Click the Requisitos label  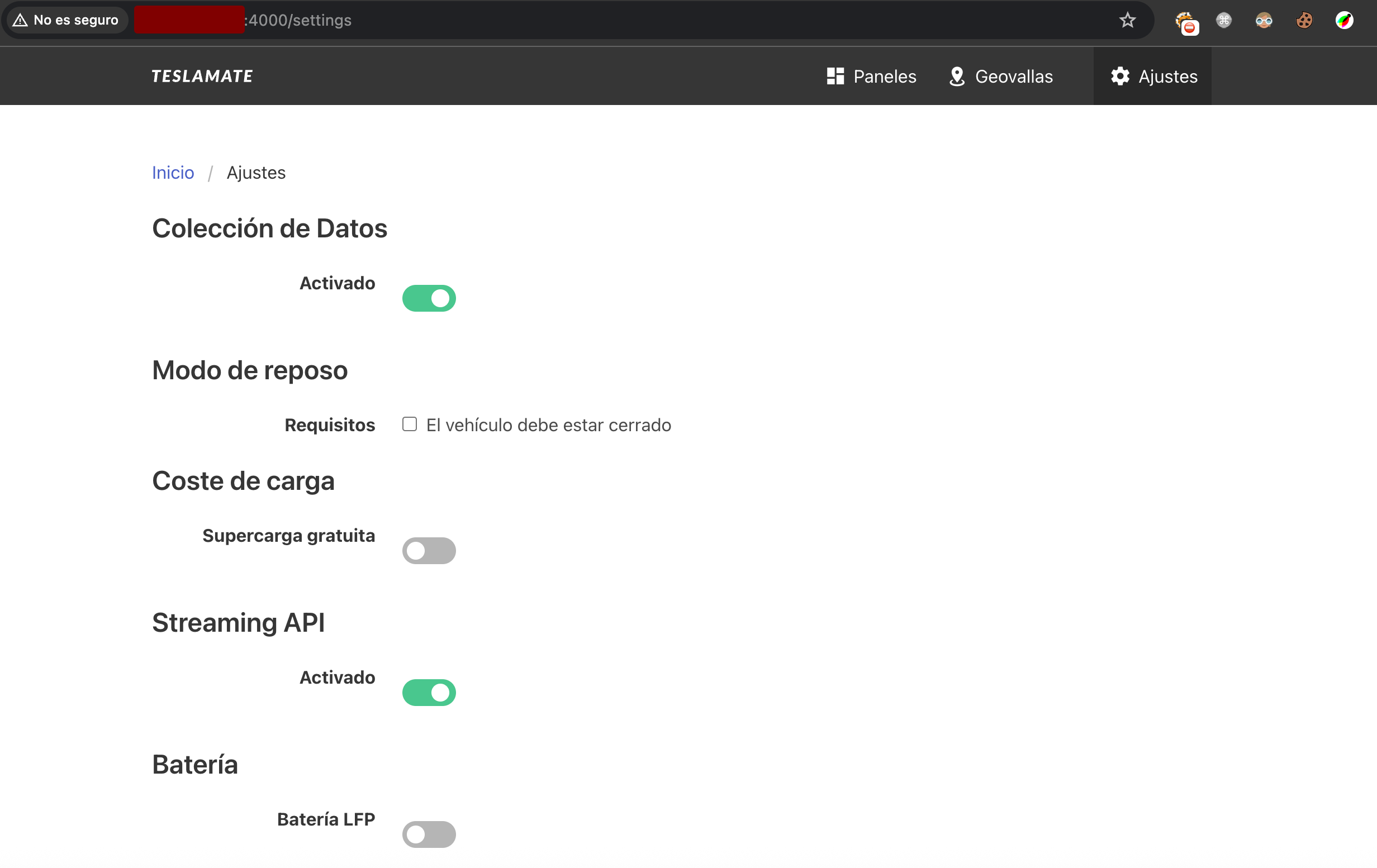coord(330,425)
